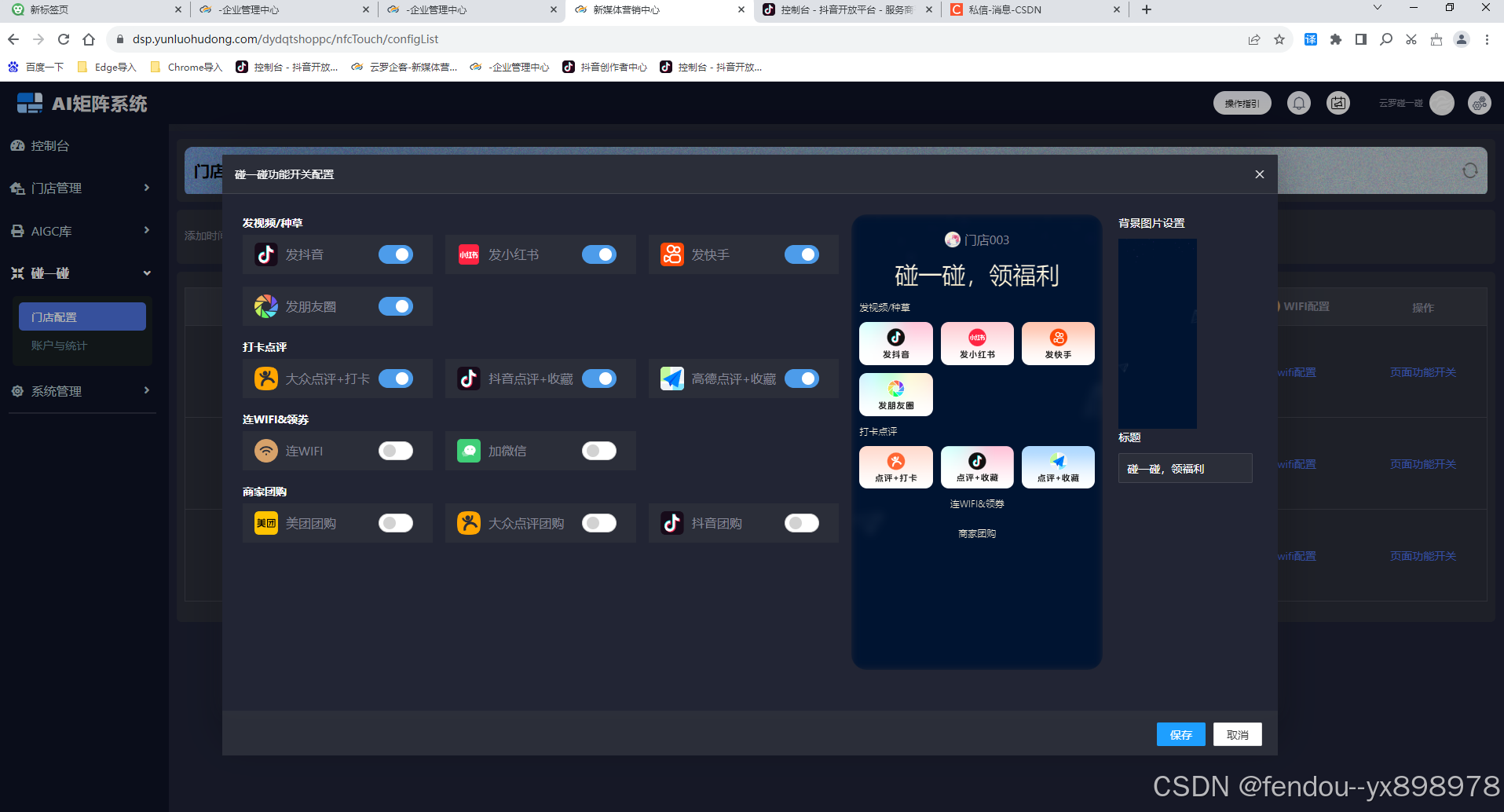Click the image gallery icon in header
Screen dimensions: 1504x812
coord(1338,103)
